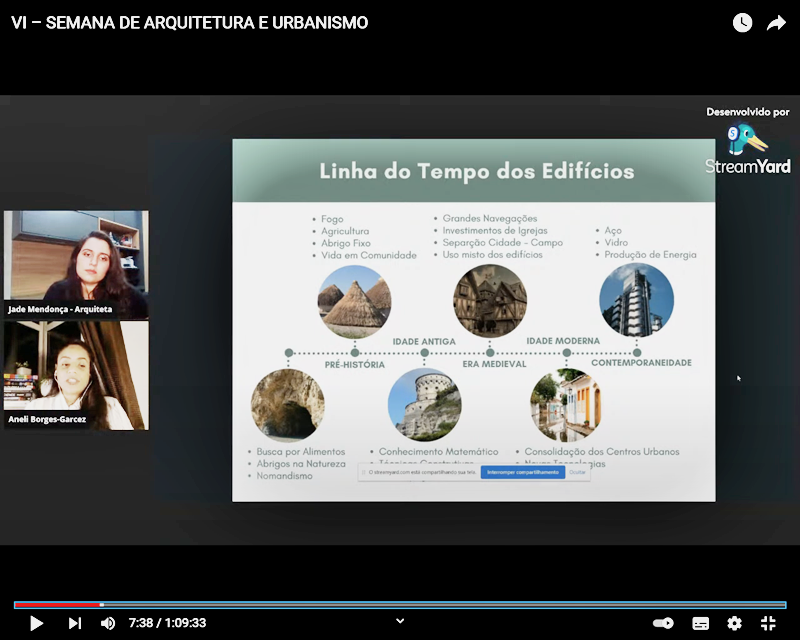Select Aneli Borges-Garcez's webcam thumbnail
This screenshot has height=640, width=800.
(77, 375)
